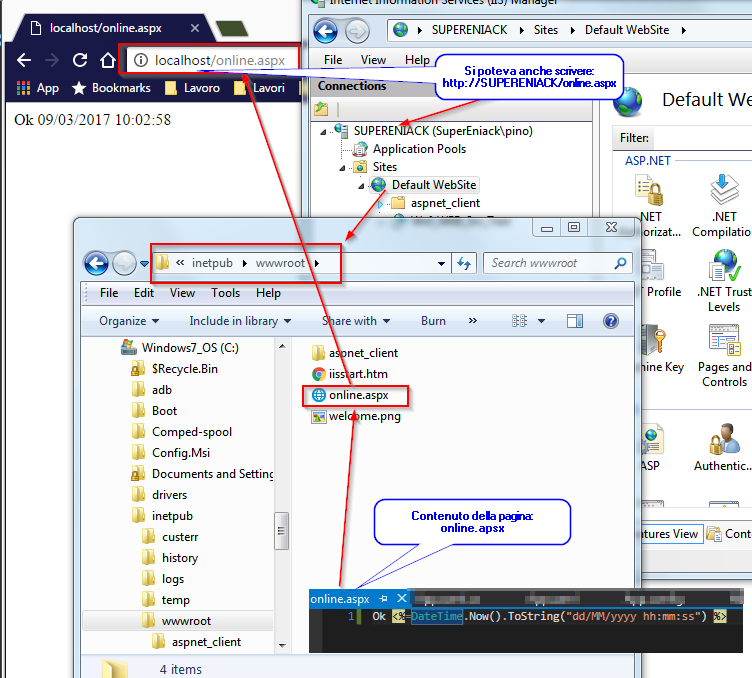Collapse the Sites tree node
Screen dimensions: 752x678
pos(342,168)
